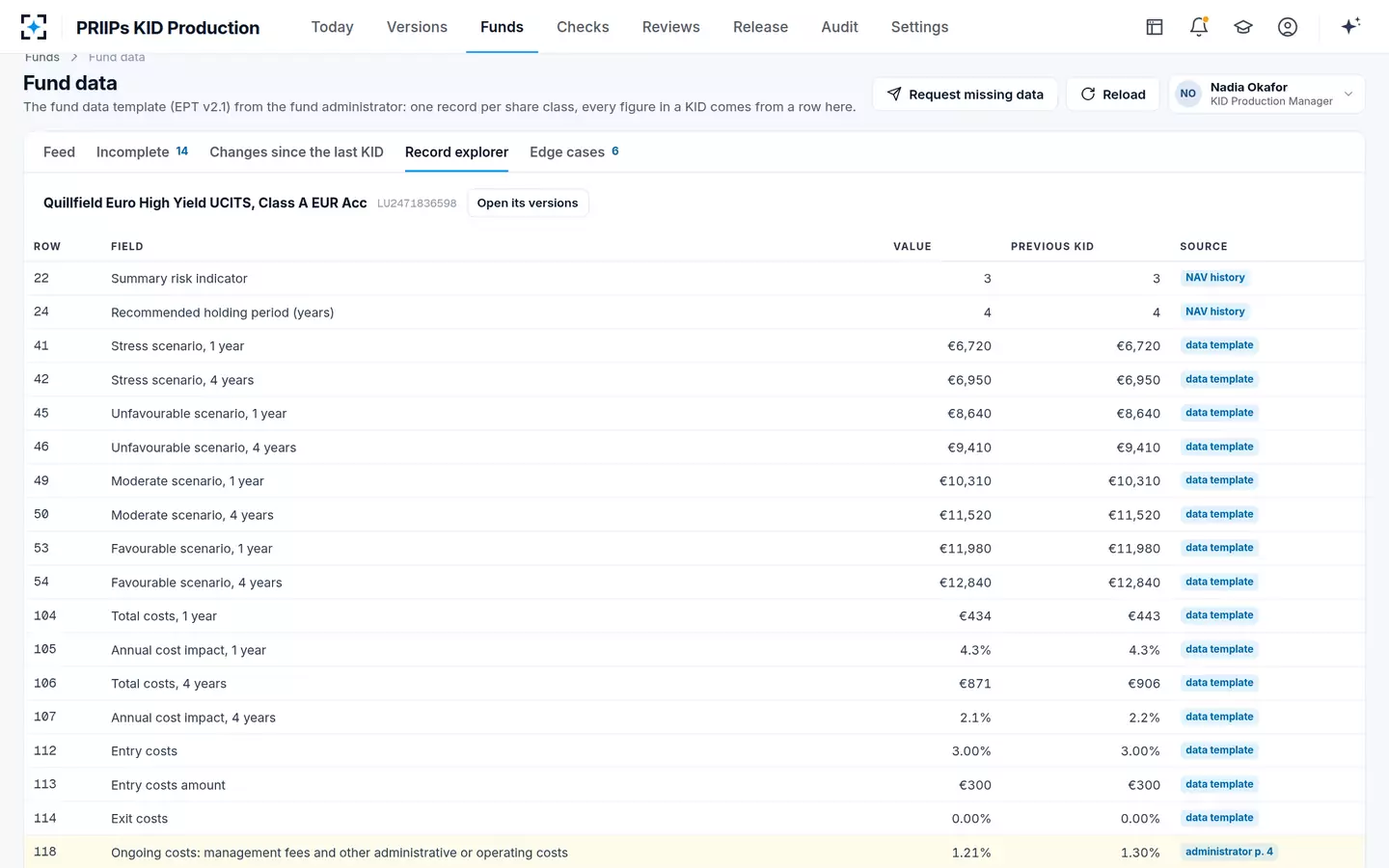
Task: Open the user account icon
Action: (1288, 27)
